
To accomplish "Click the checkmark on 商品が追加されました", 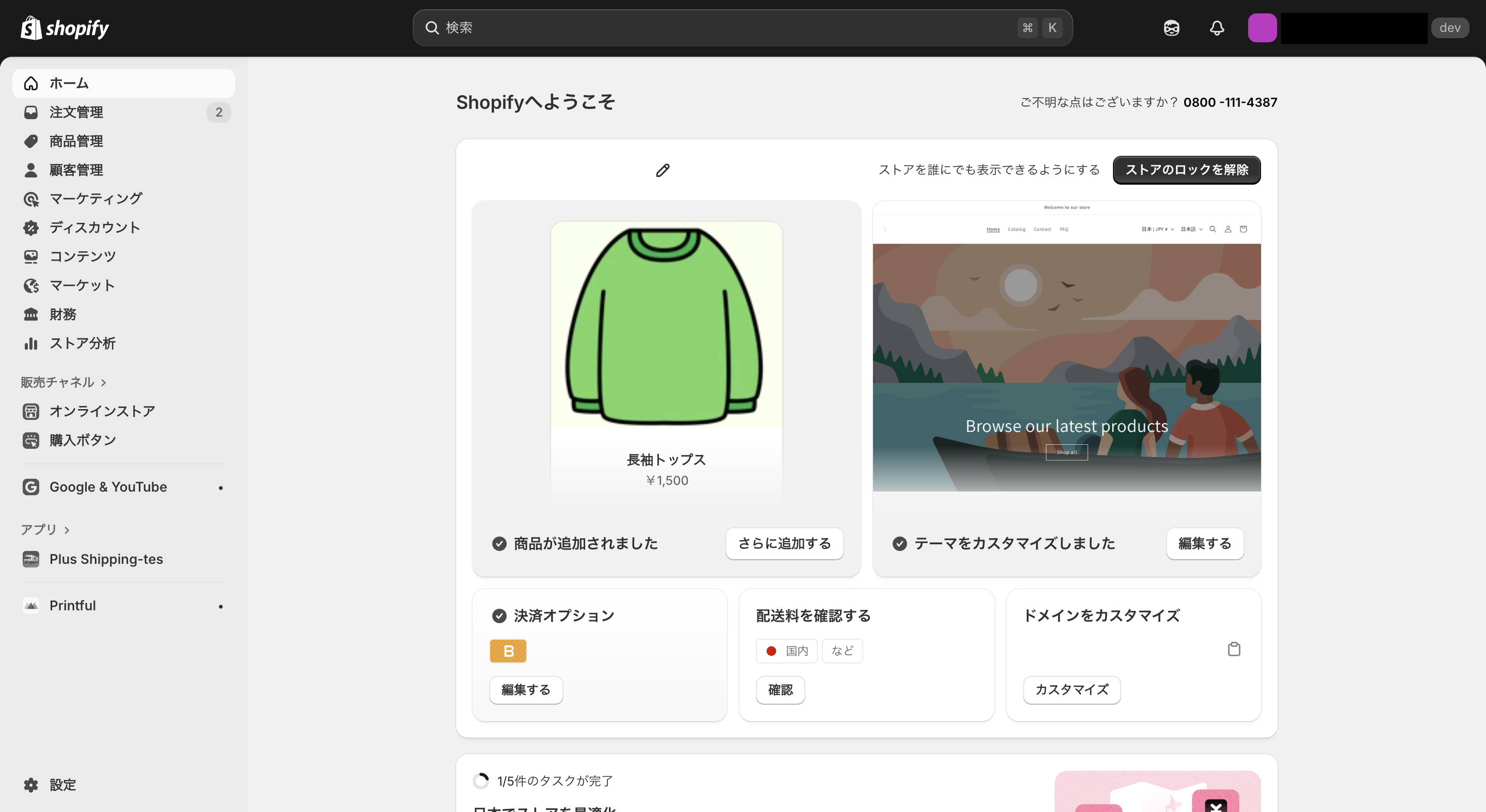I will click(499, 543).
